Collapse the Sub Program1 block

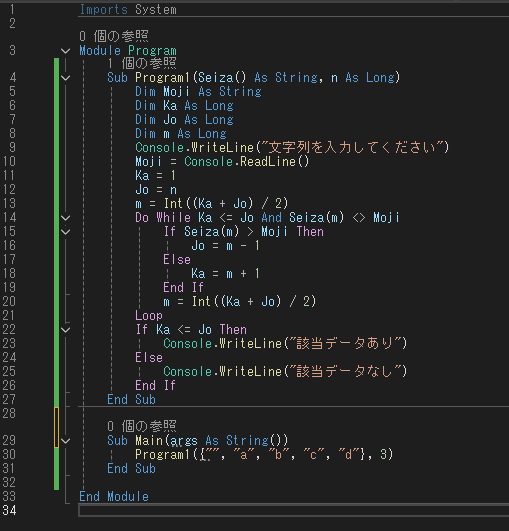65,78
